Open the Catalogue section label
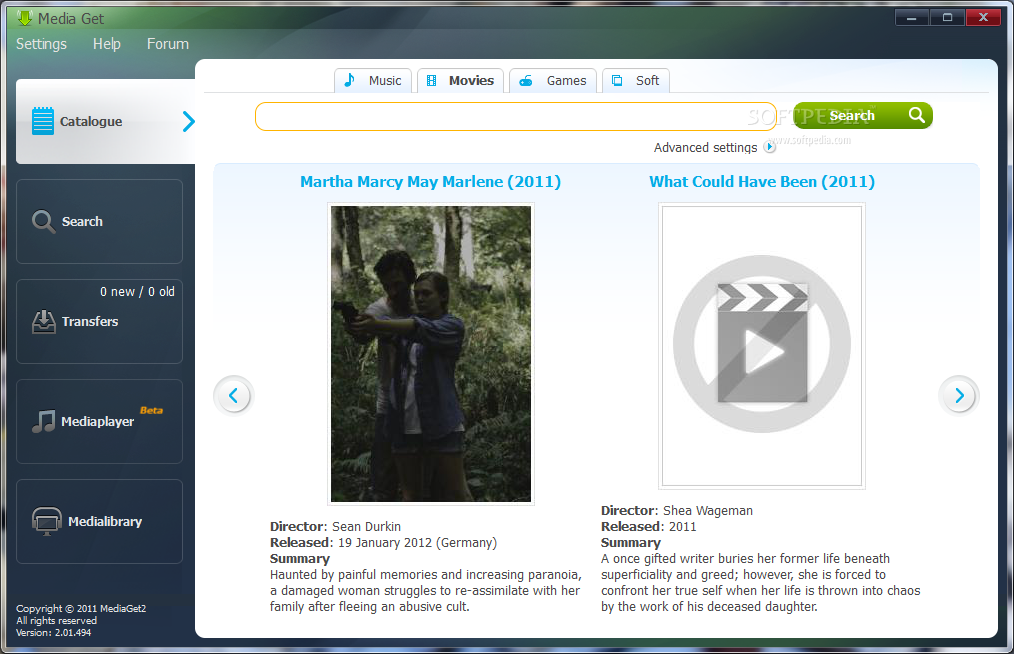The width and height of the screenshot is (1014, 654). (91, 122)
